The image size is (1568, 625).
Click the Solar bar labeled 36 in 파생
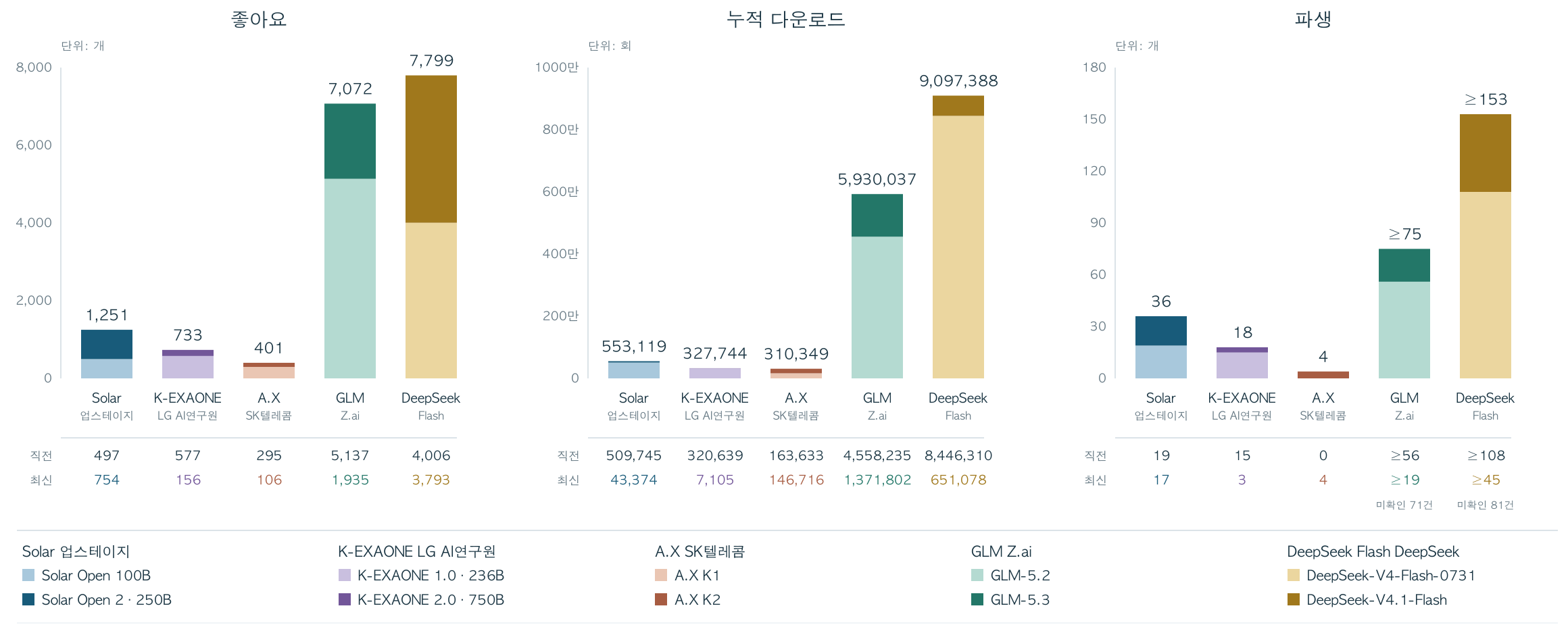(1161, 347)
